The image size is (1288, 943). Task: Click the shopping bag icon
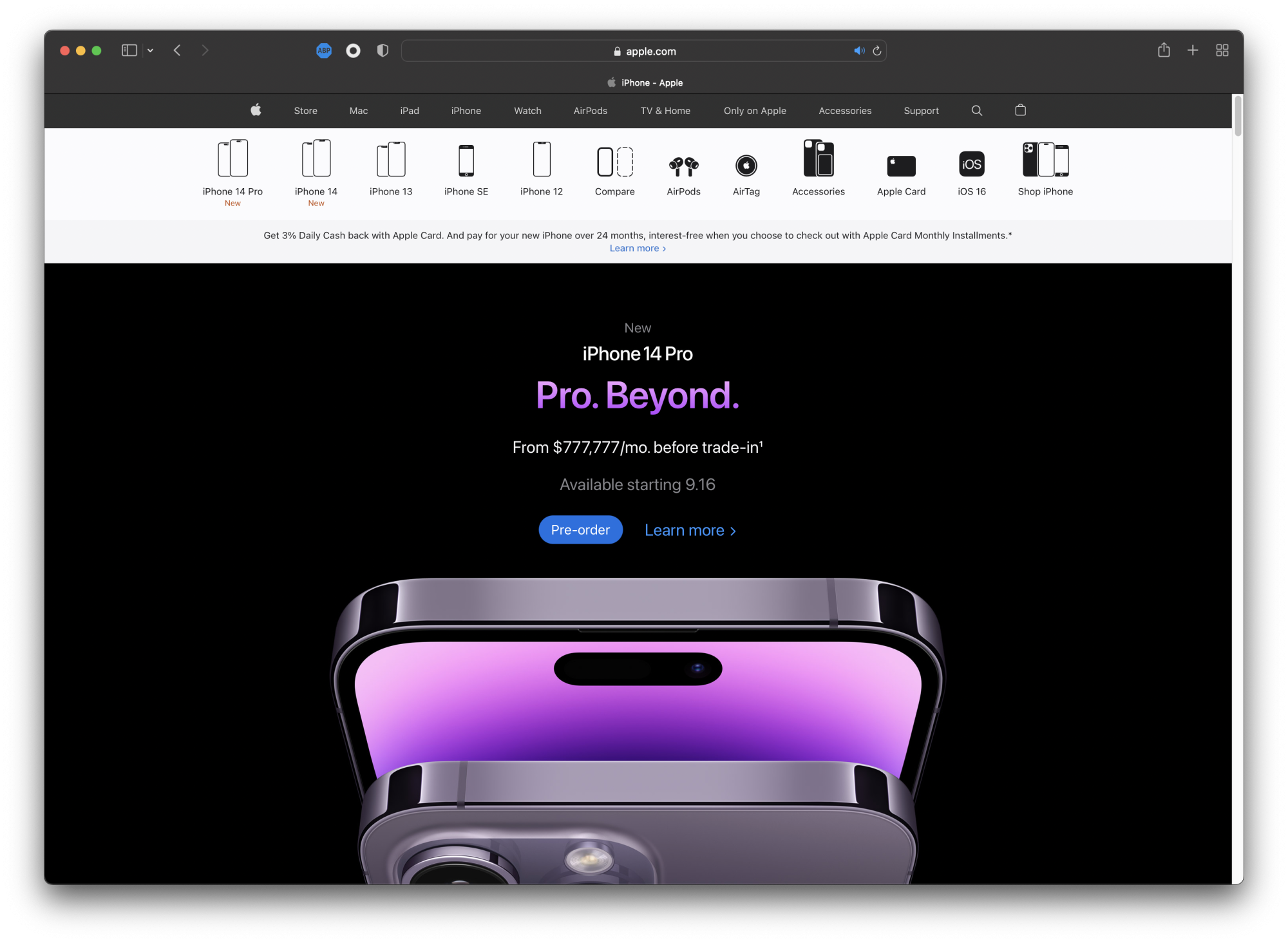[x=1020, y=110]
